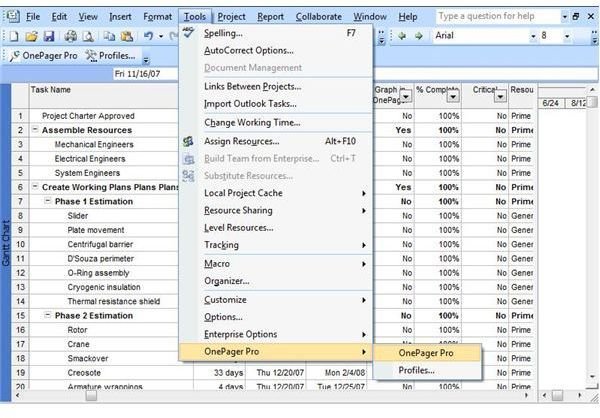Click the Print Preview magnifier icon
This screenshot has height=418, width=600.
(x=88, y=36)
